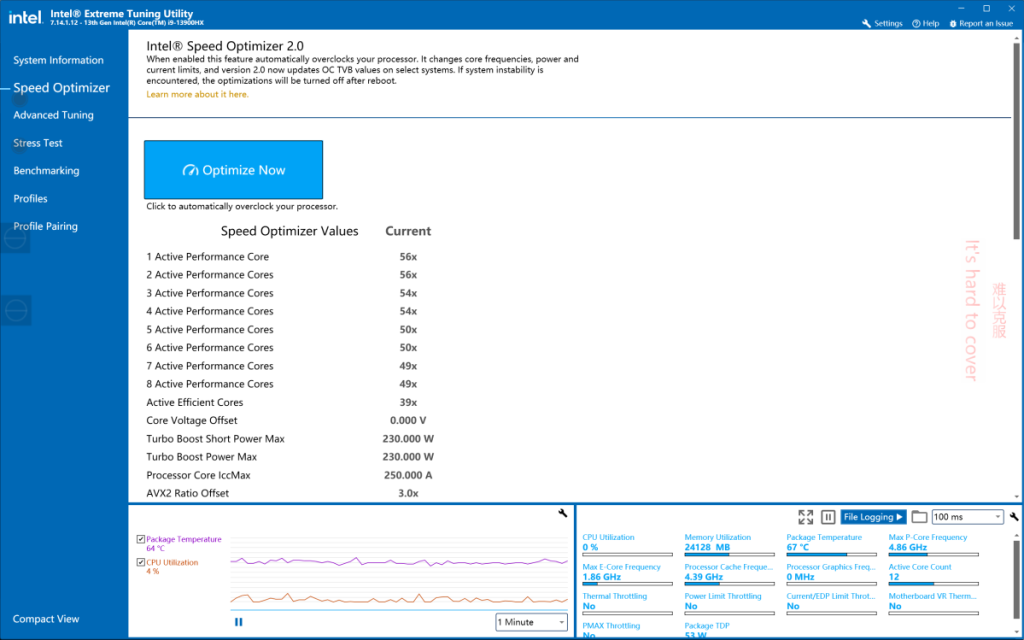
Task: Select Speed Optimizer in the sidebar
Action: (x=61, y=88)
